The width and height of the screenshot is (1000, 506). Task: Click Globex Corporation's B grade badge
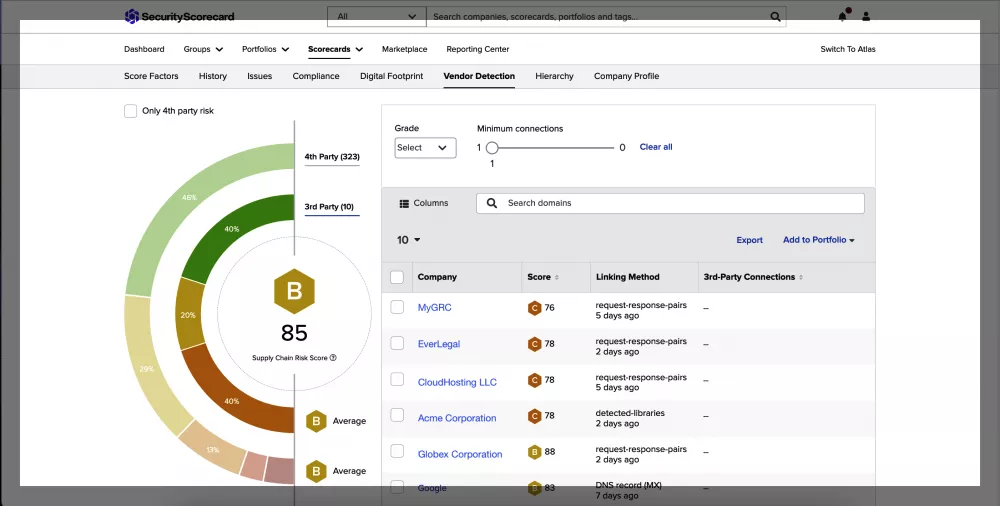(534, 452)
